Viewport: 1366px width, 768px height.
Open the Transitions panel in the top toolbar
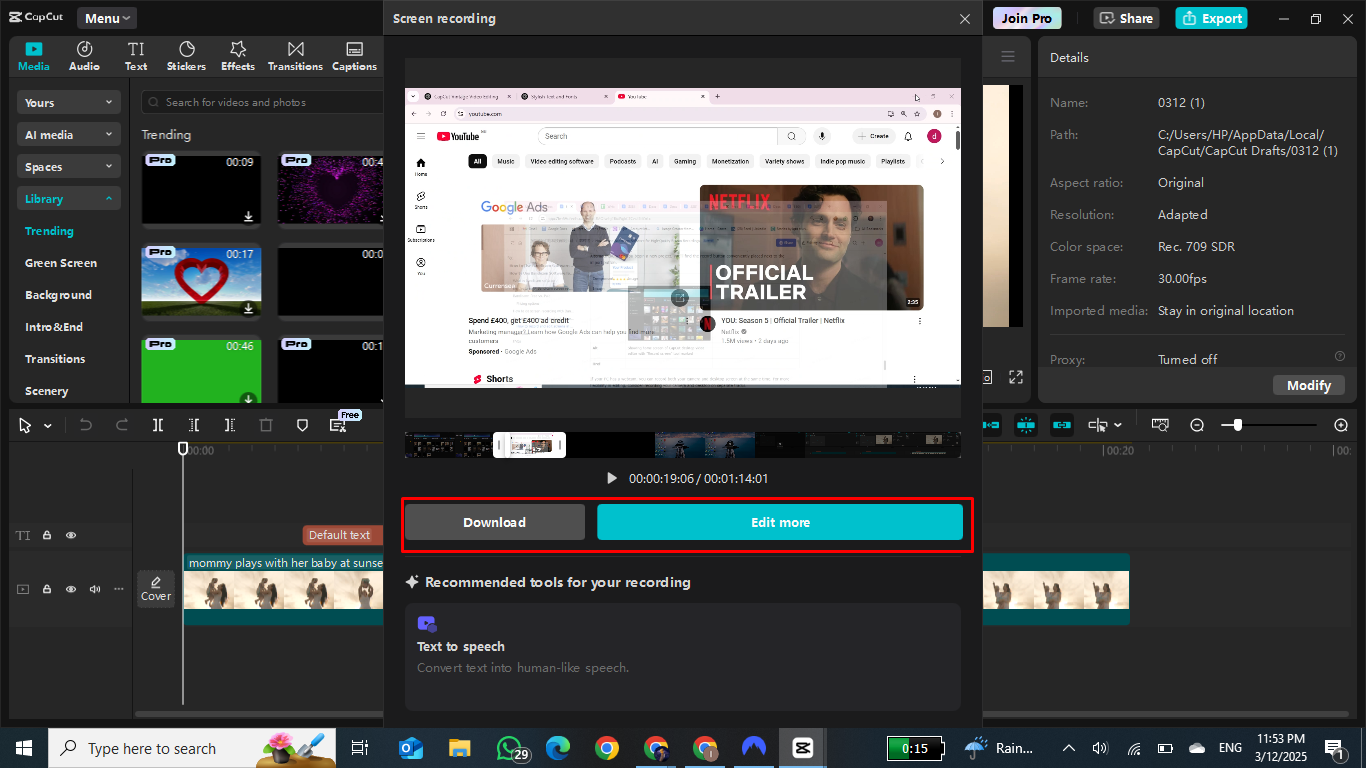pyautogui.click(x=294, y=54)
